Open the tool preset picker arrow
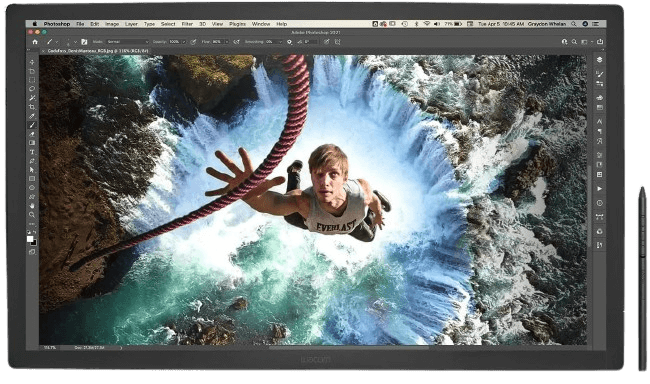Screen dimensions: 650x384 click(57, 41)
